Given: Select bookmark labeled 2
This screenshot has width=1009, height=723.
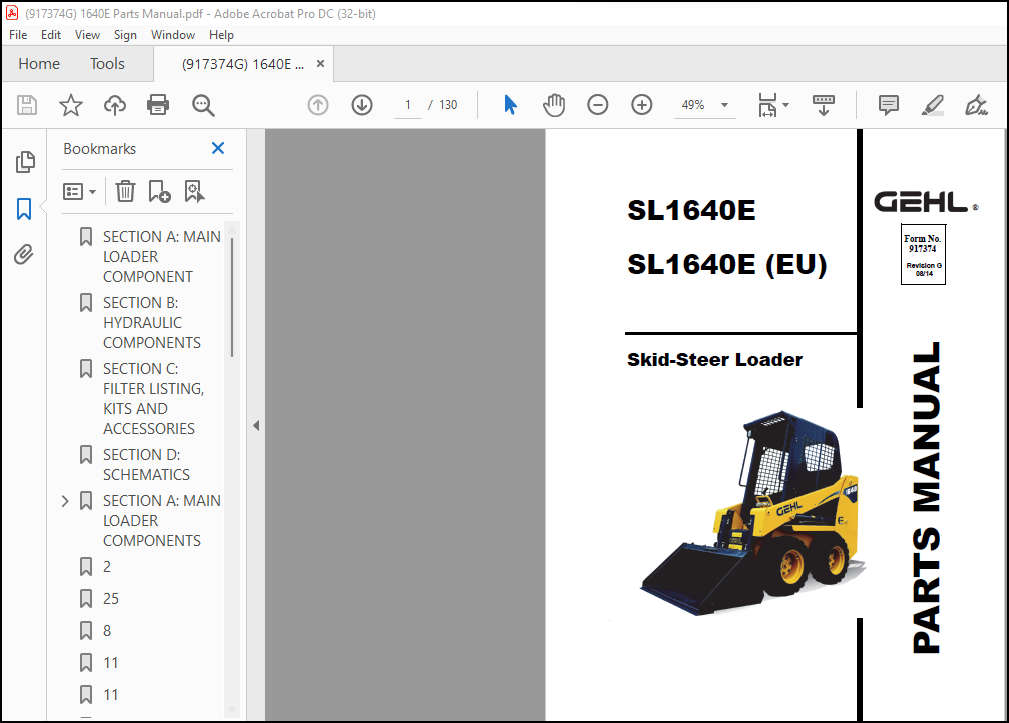Looking at the screenshot, I should [107, 567].
